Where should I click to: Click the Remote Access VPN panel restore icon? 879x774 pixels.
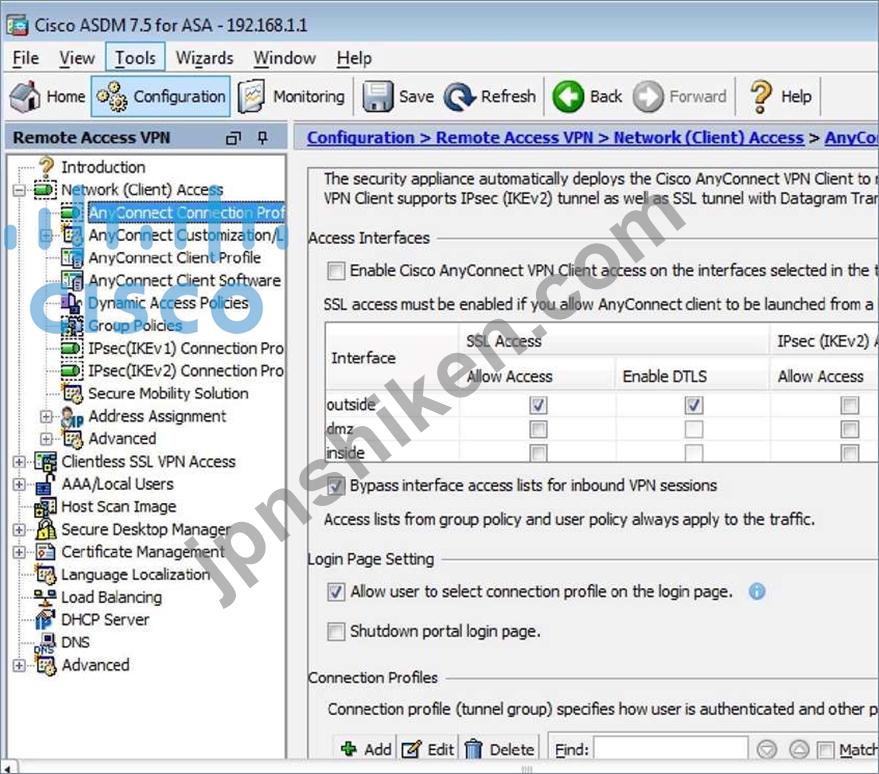233,138
